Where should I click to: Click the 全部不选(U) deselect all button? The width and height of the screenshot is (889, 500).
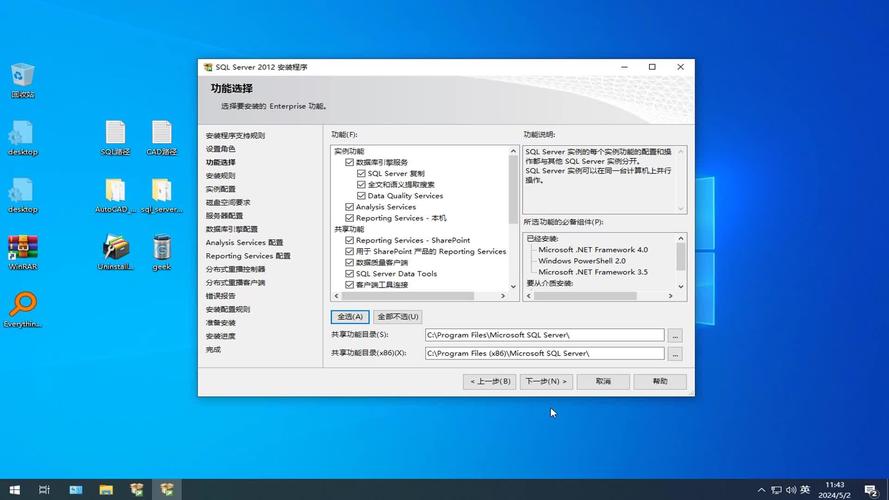[x=398, y=317]
